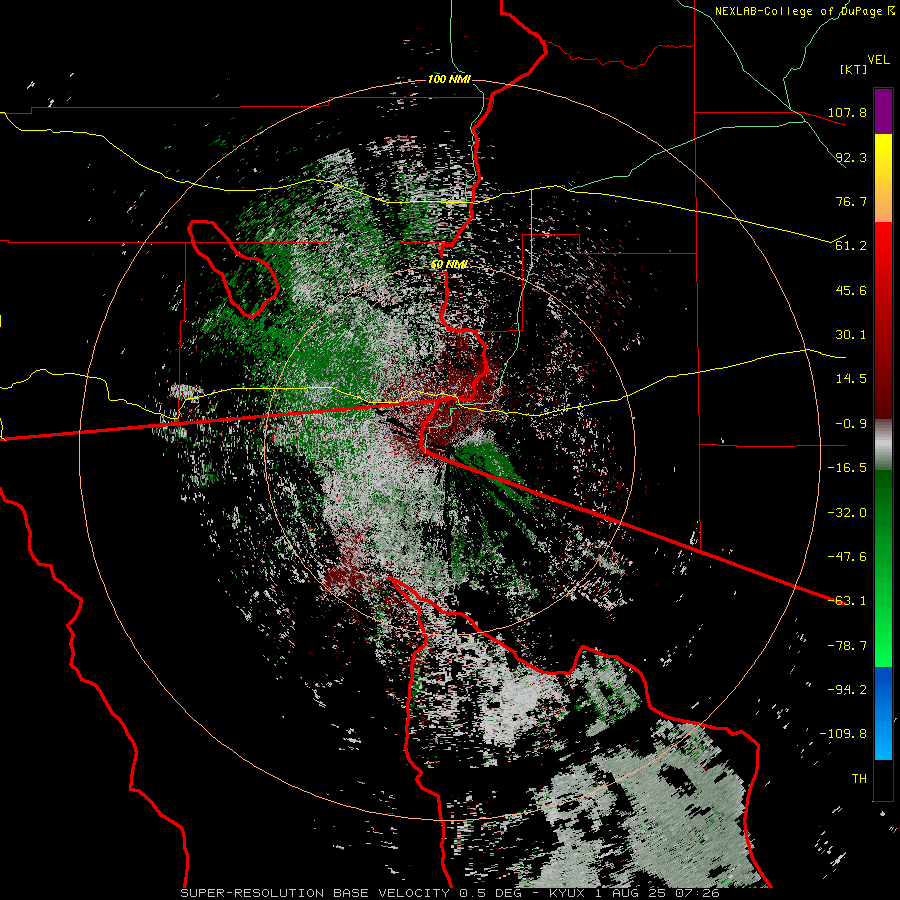900x900 pixels.
Task: Click the -47.6 value on the velocity scale
Action: click(x=847, y=557)
